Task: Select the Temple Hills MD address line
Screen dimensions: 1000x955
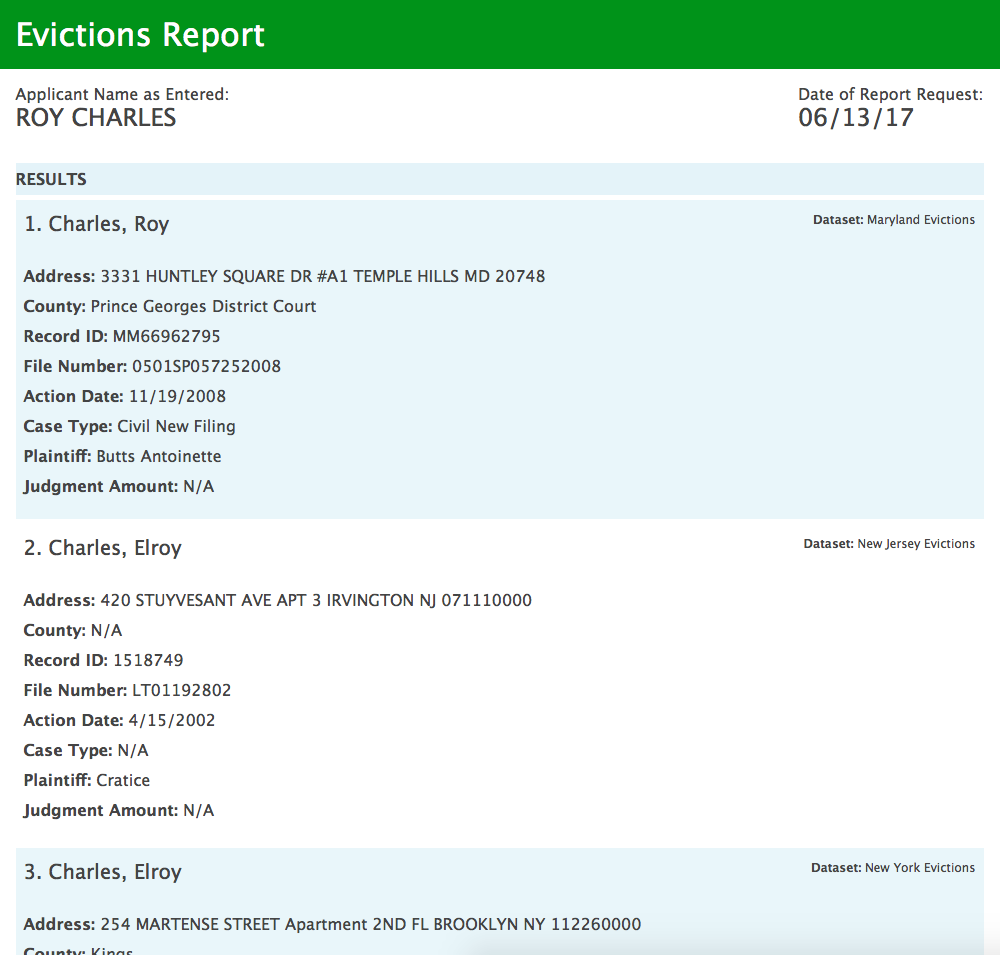Action: click(284, 276)
